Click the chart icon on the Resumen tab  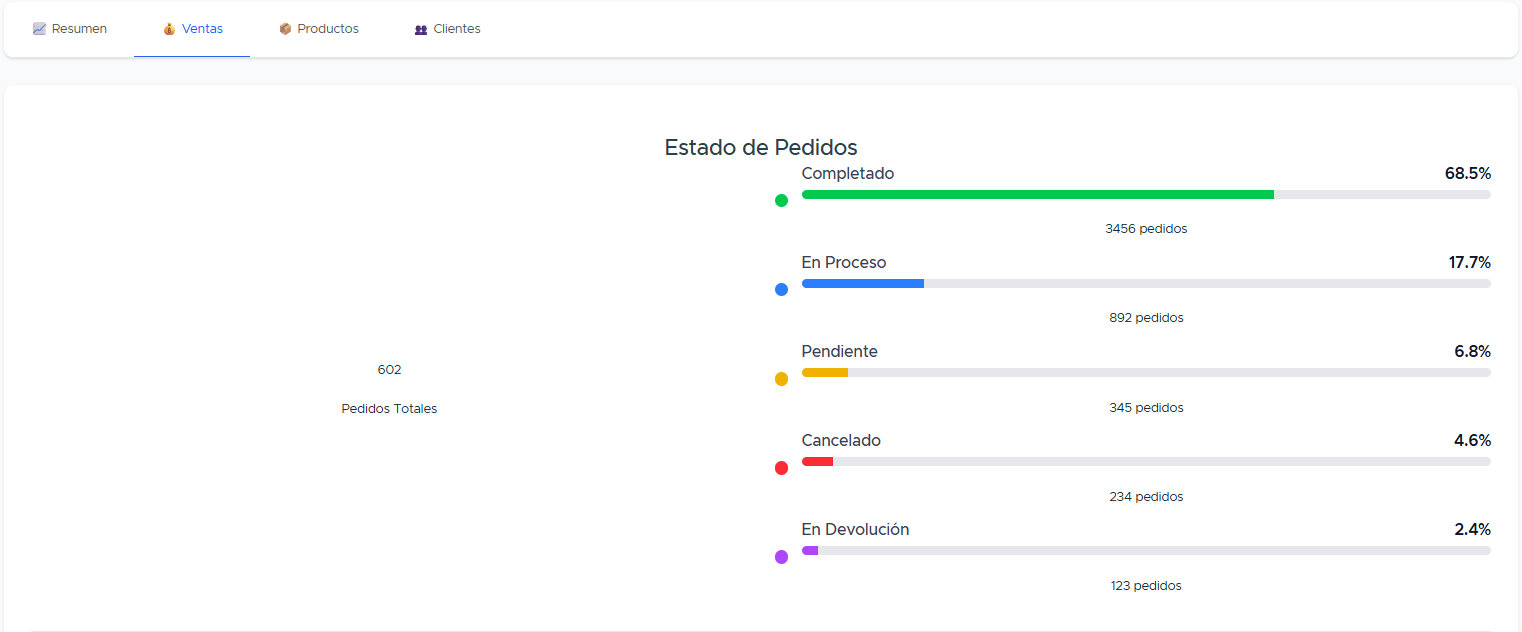40,28
